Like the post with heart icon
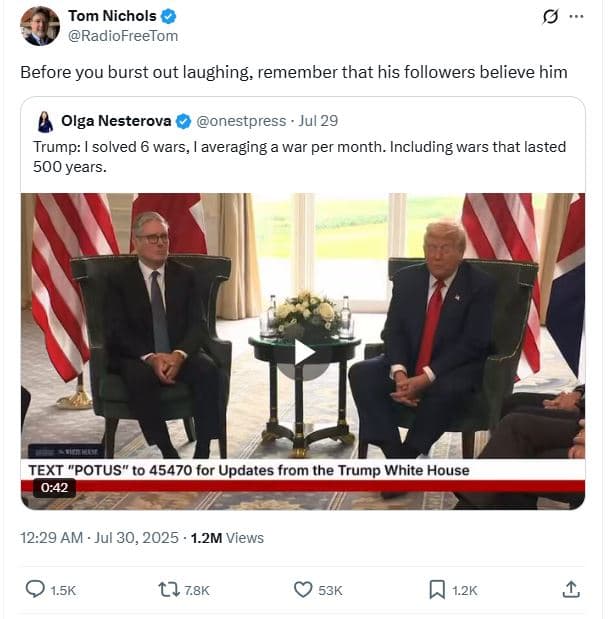609x619 pixels. (303, 590)
